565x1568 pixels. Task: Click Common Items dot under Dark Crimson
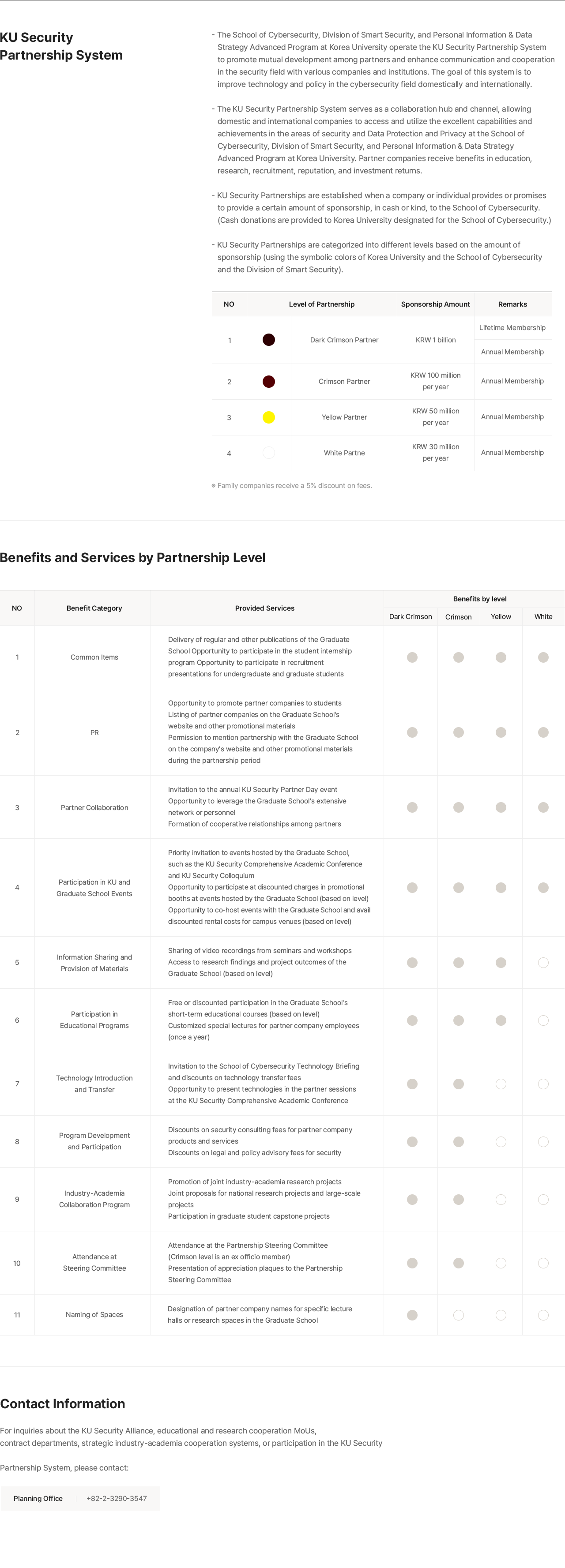412,657
